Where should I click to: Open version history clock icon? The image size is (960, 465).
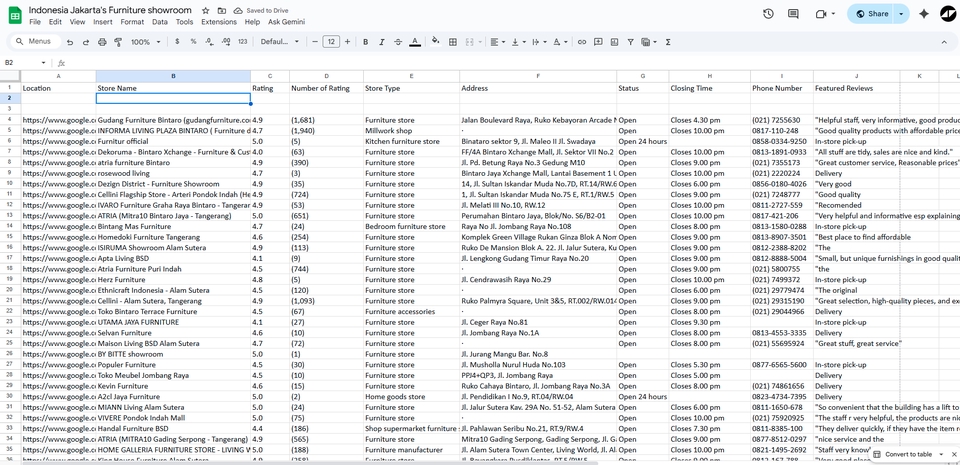pyautogui.click(x=768, y=14)
